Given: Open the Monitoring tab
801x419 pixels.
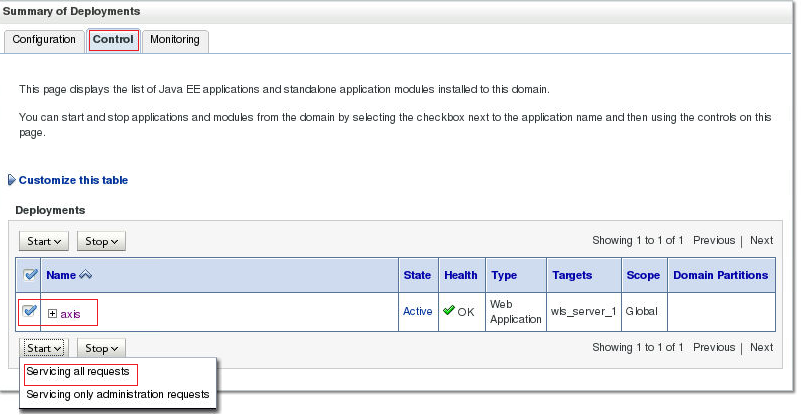Looking at the screenshot, I should [x=175, y=40].
